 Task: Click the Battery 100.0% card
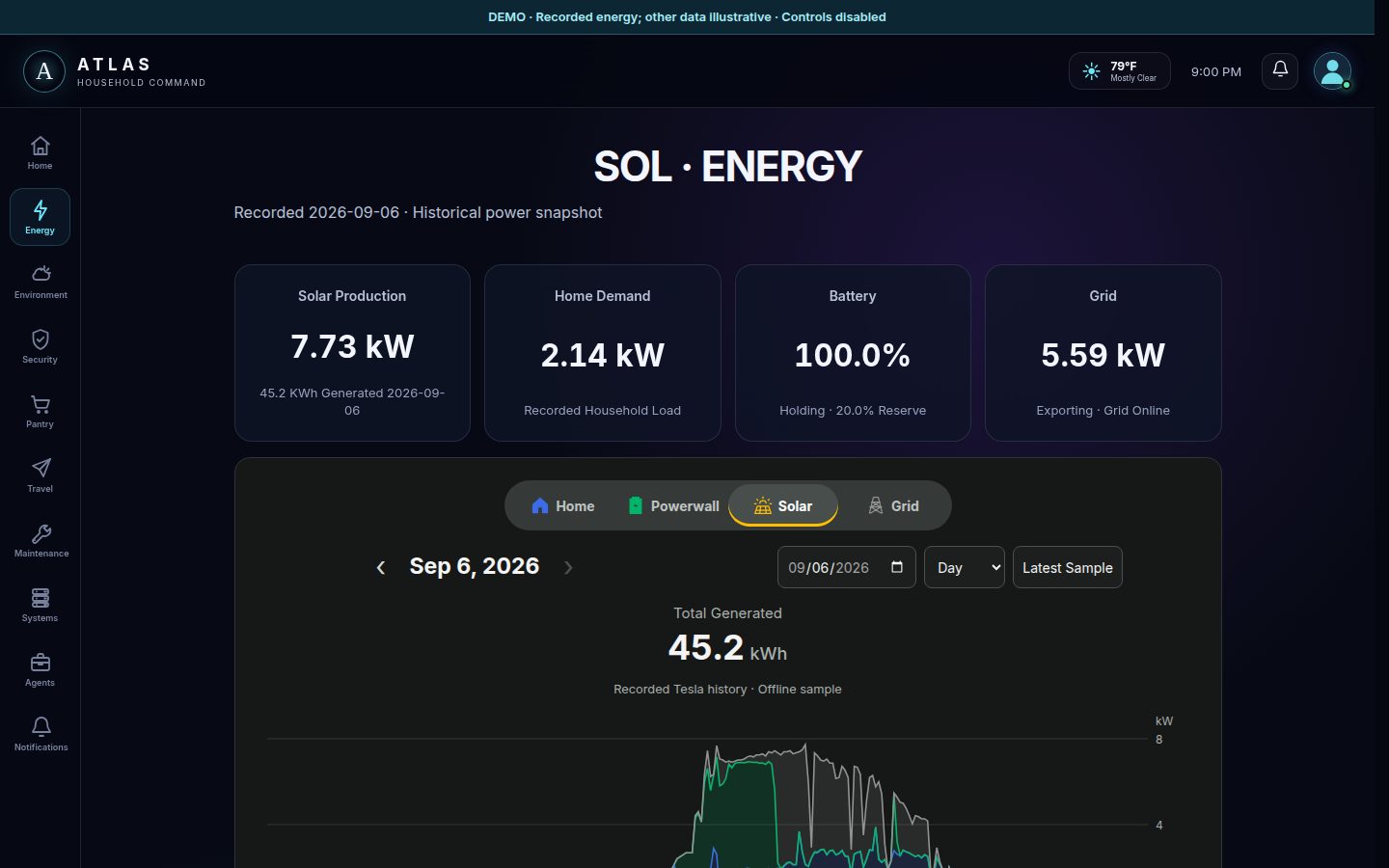[853, 353]
